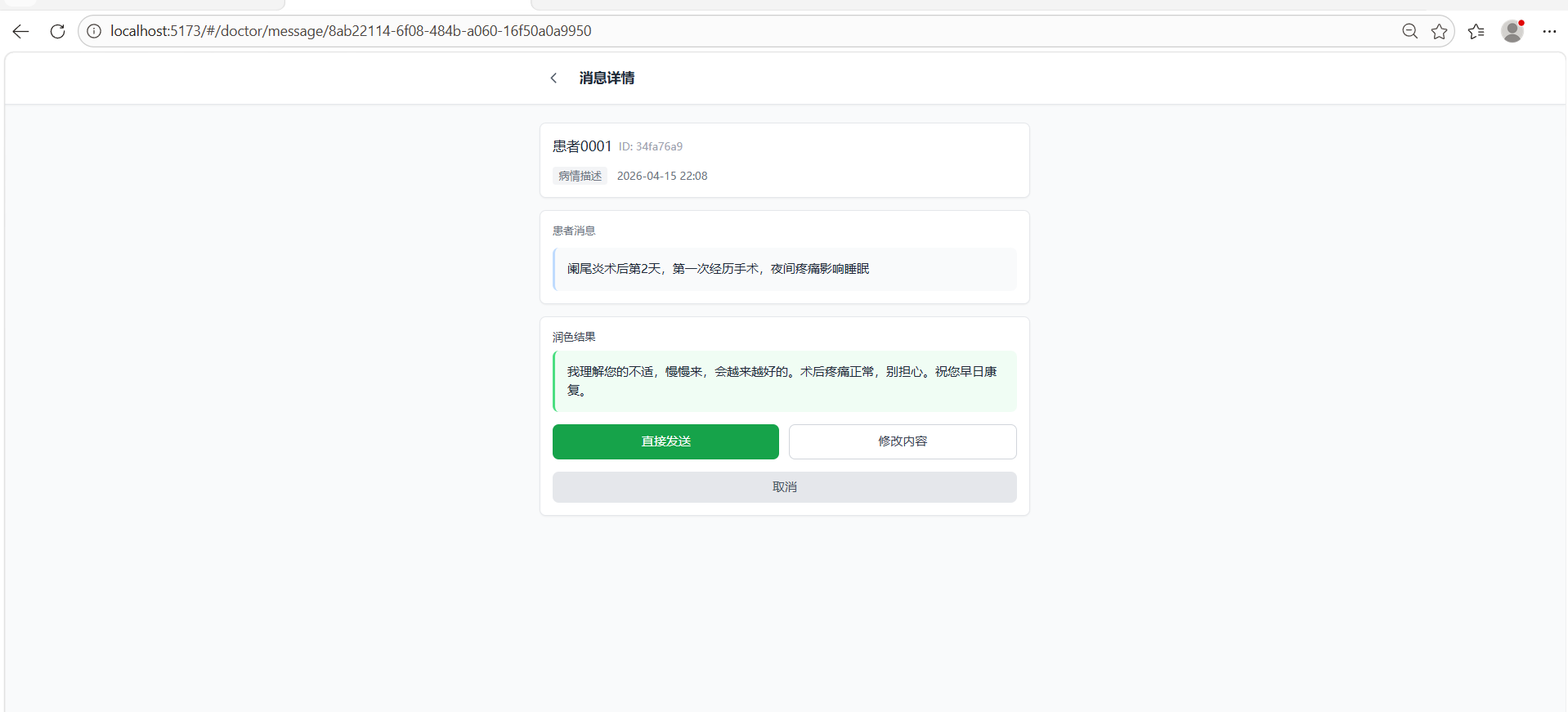Click the browser back arrow
1568x712 pixels.
(x=20, y=31)
